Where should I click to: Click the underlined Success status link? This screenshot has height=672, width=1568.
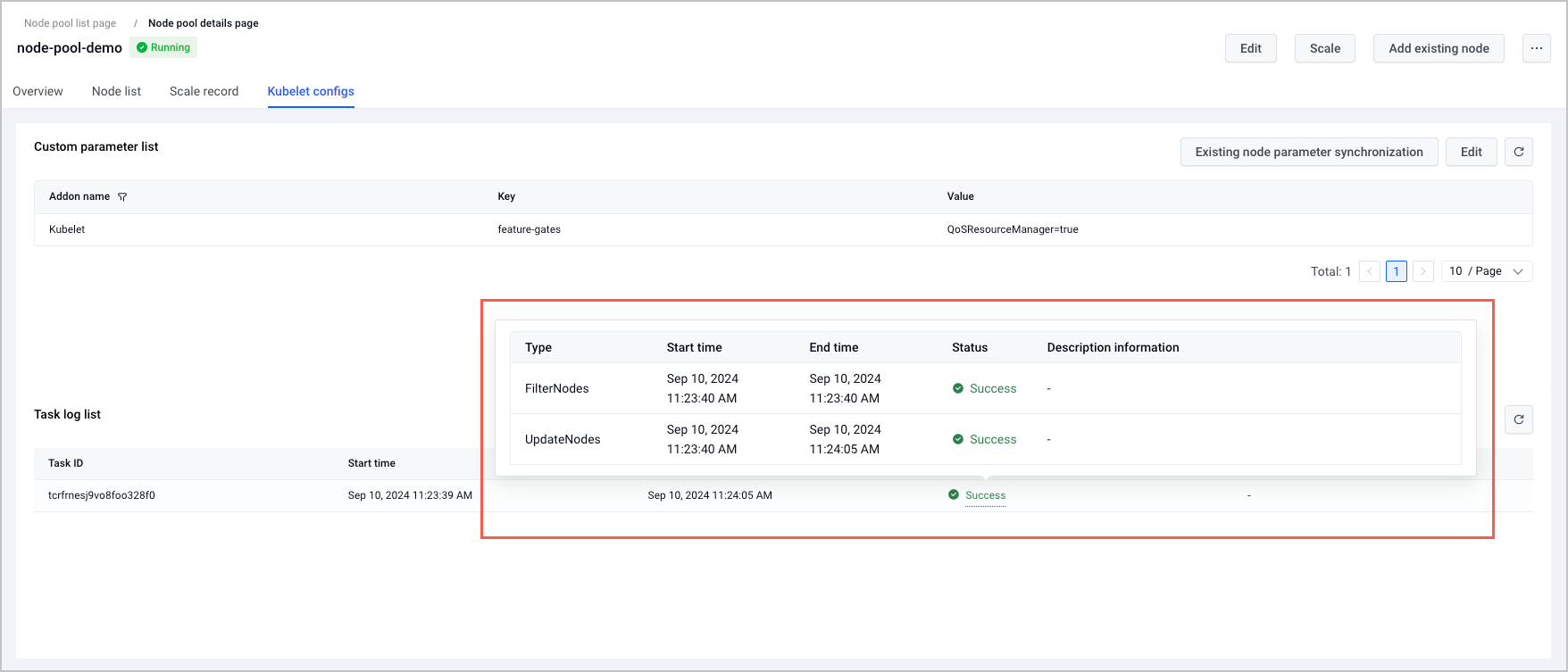click(x=985, y=495)
